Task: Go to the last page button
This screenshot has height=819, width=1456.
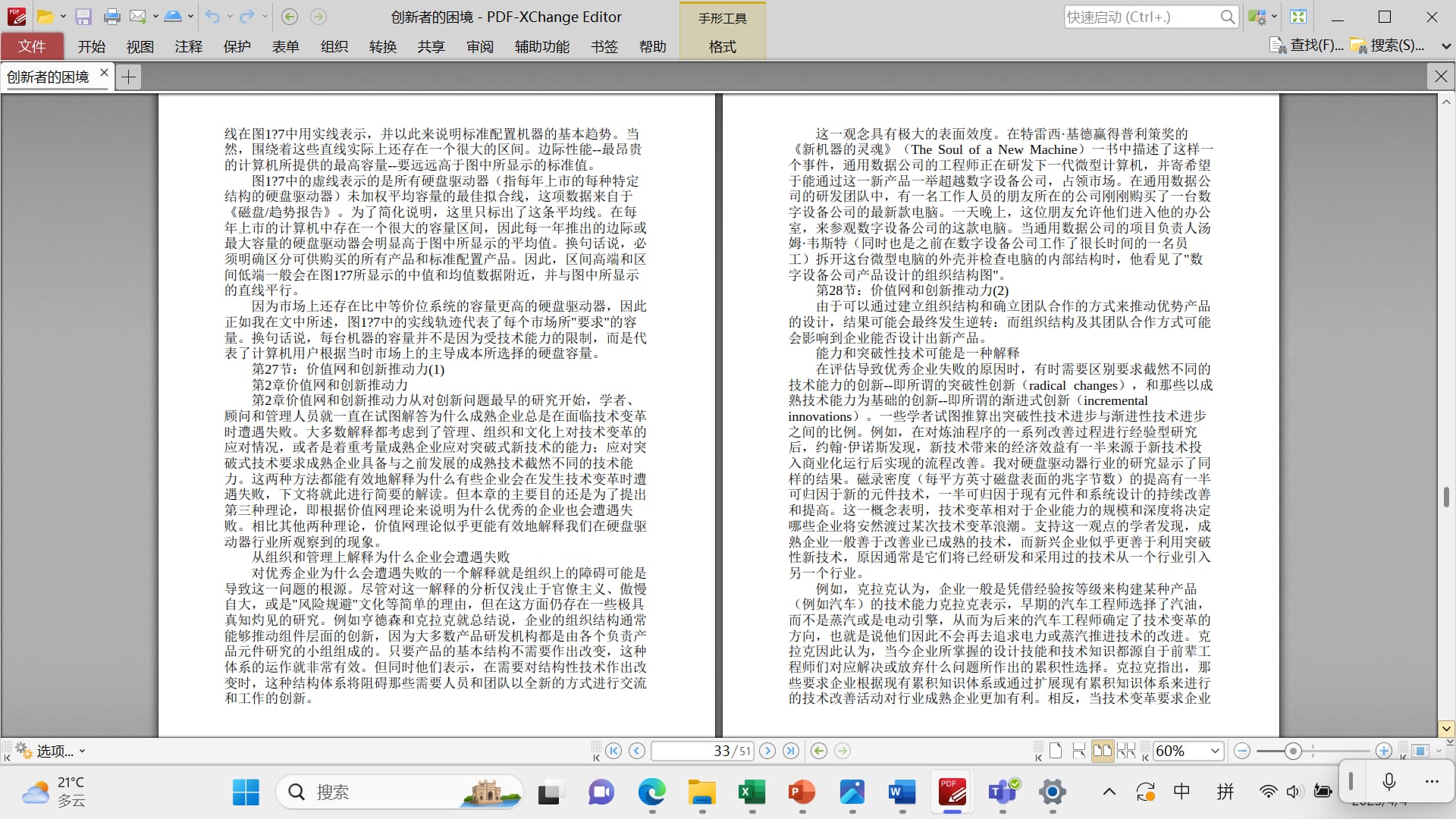Action: point(791,751)
